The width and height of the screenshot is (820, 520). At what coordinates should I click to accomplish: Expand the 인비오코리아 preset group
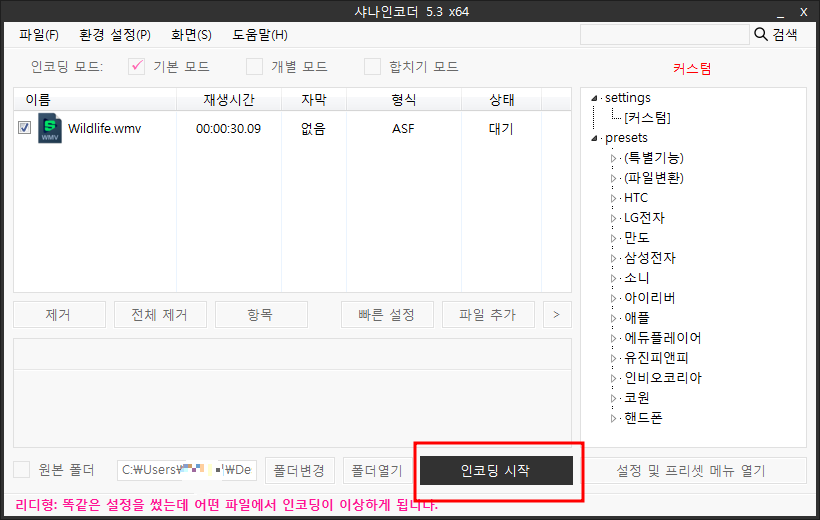pyautogui.click(x=613, y=378)
